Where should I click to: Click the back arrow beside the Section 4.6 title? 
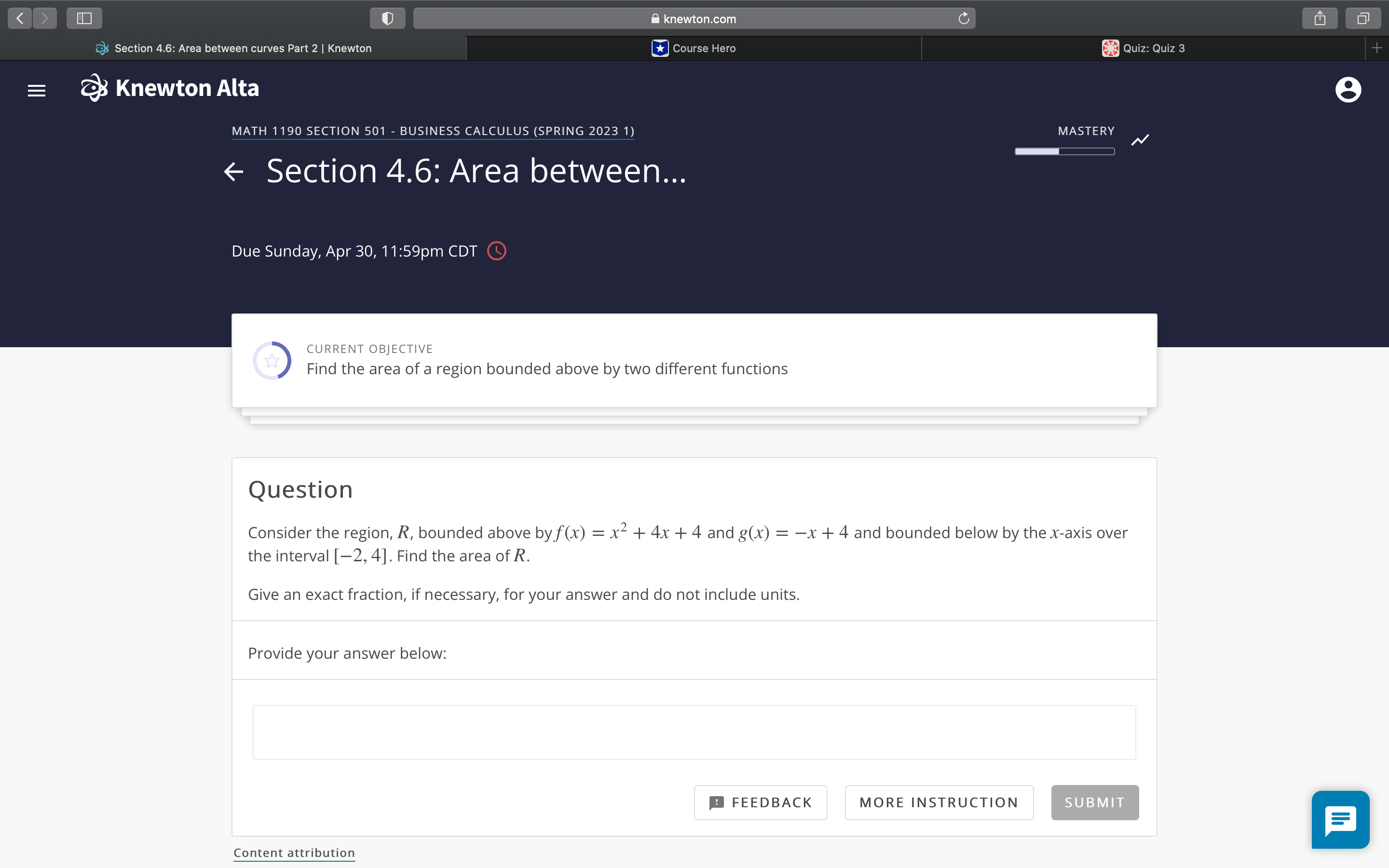pyautogui.click(x=233, y=171)
